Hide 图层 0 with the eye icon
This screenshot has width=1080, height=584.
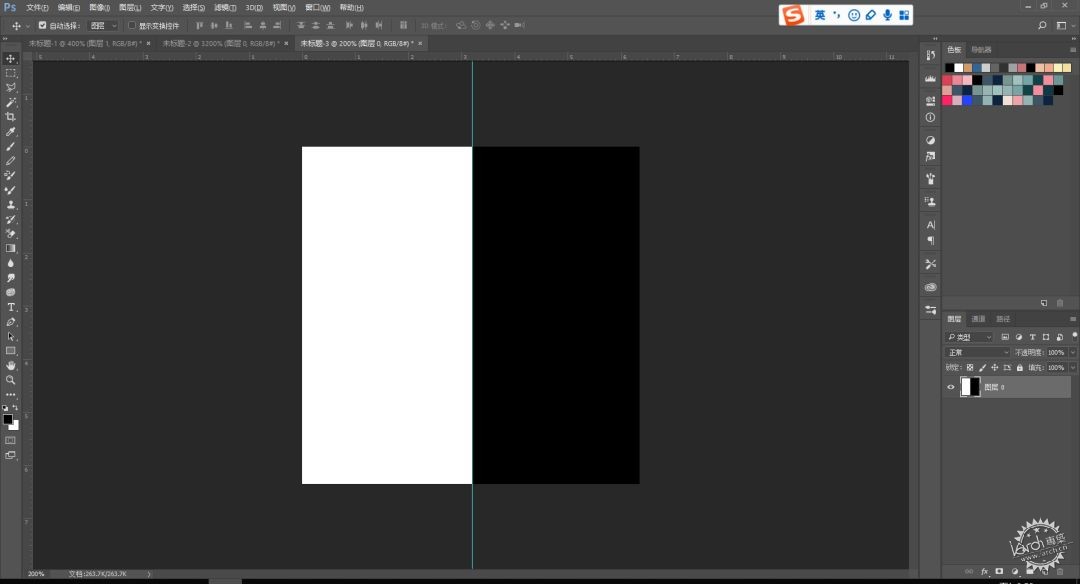[x=951, y=387]
